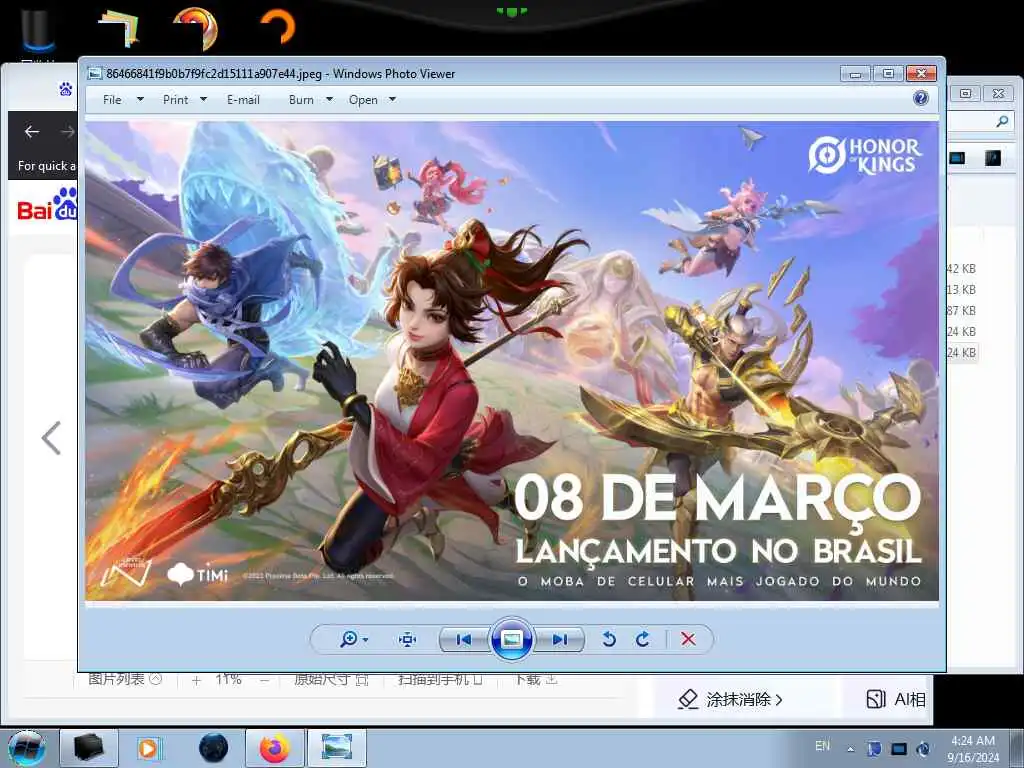Click the Actual size / fit to window icon
The width and height of the screenshot is (1024, 768).
coord(408,639)
